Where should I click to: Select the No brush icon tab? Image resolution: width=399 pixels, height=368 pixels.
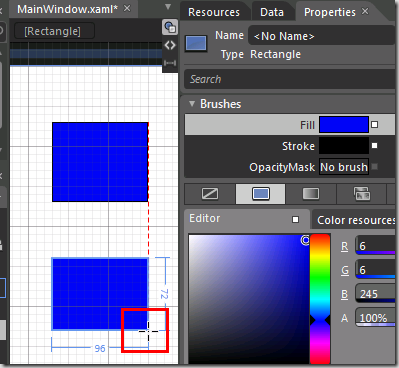pyautogui.click(x=210, y=194)
